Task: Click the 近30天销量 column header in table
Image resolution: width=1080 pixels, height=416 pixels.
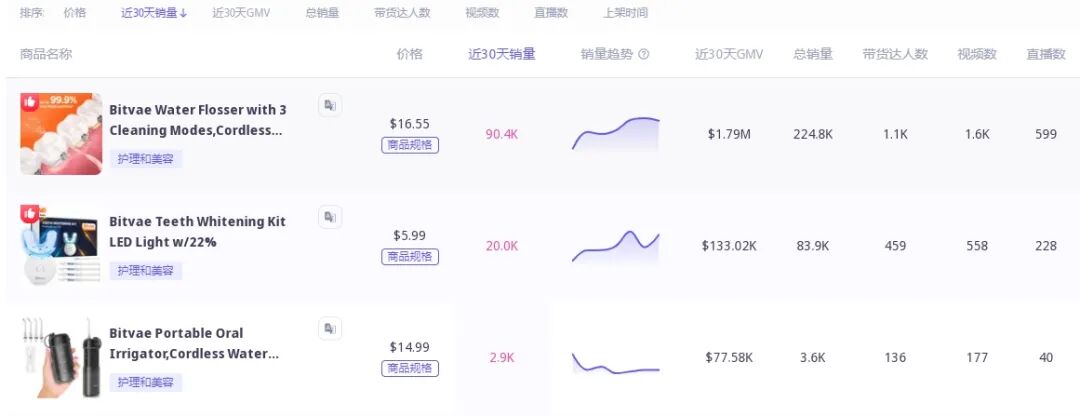Action: pyautogui.click(x=502, y=54)
